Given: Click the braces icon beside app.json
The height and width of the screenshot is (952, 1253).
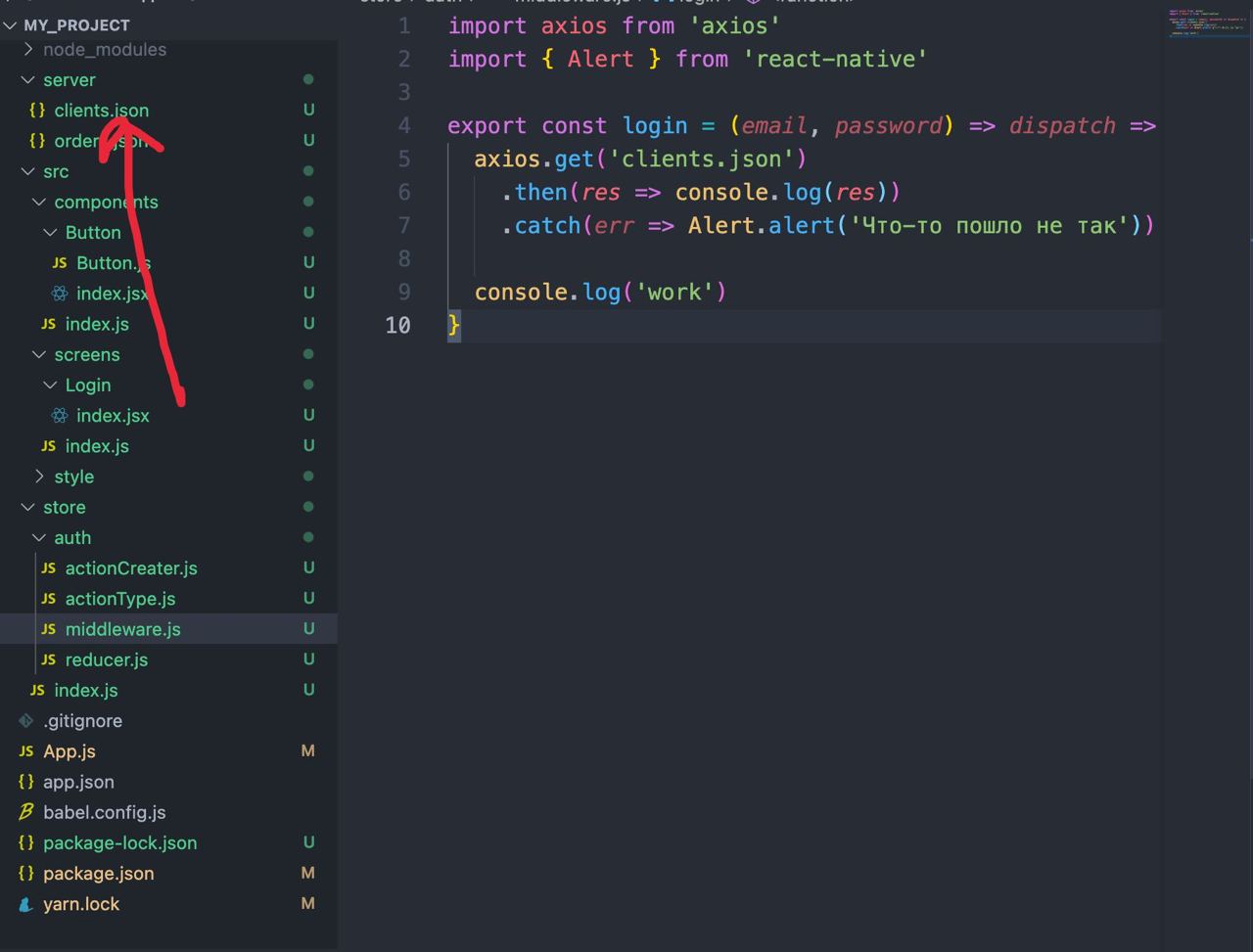Looking at the screenshot, I should [x=26, y=782].
